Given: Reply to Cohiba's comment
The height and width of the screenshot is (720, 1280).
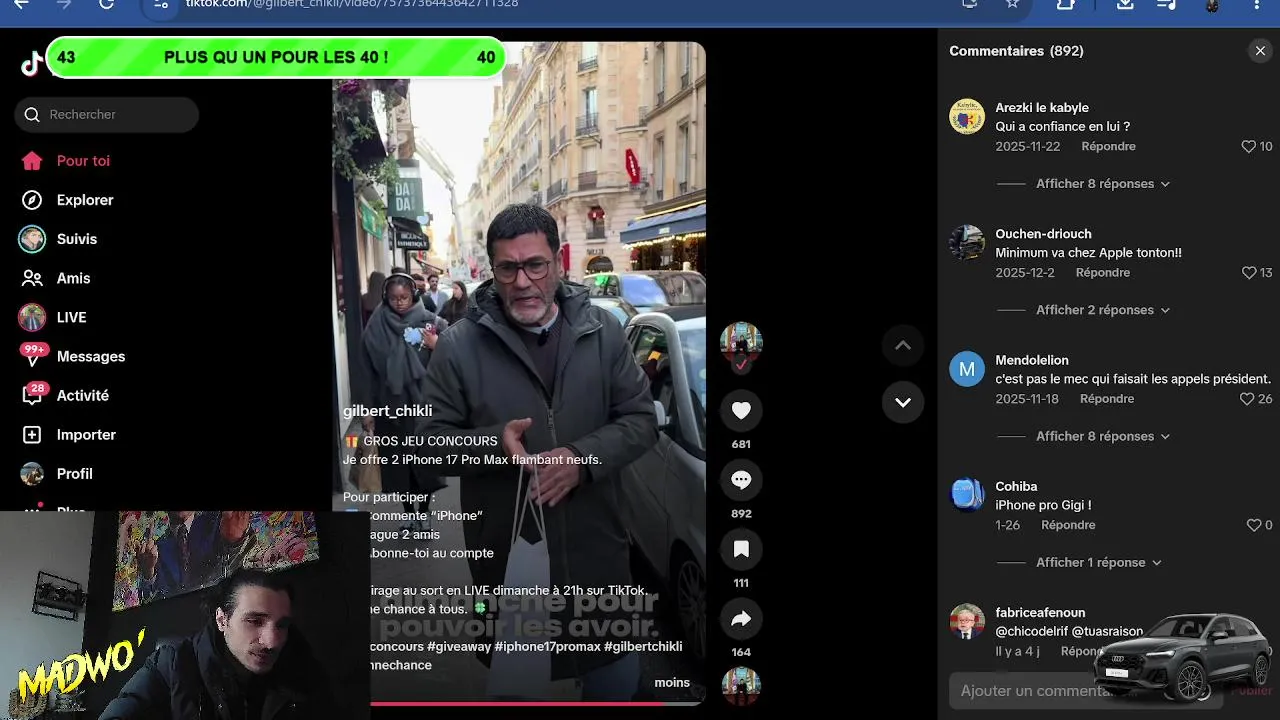Looking at the screenshot, I should pyautogui.click(x=1068, y=525).
